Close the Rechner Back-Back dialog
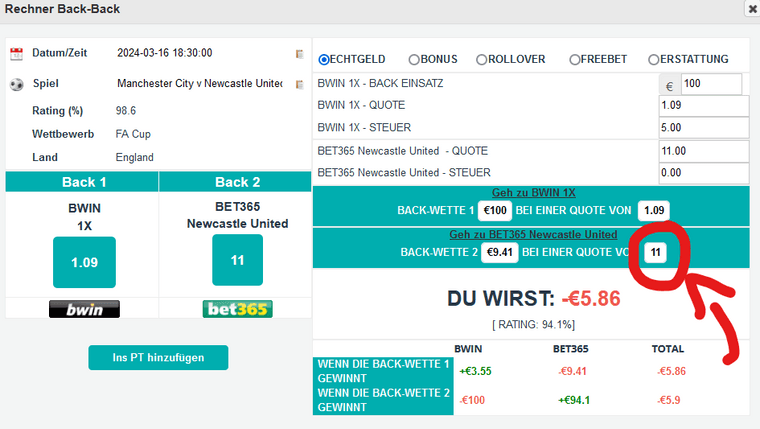 click(x=752, y=9)
